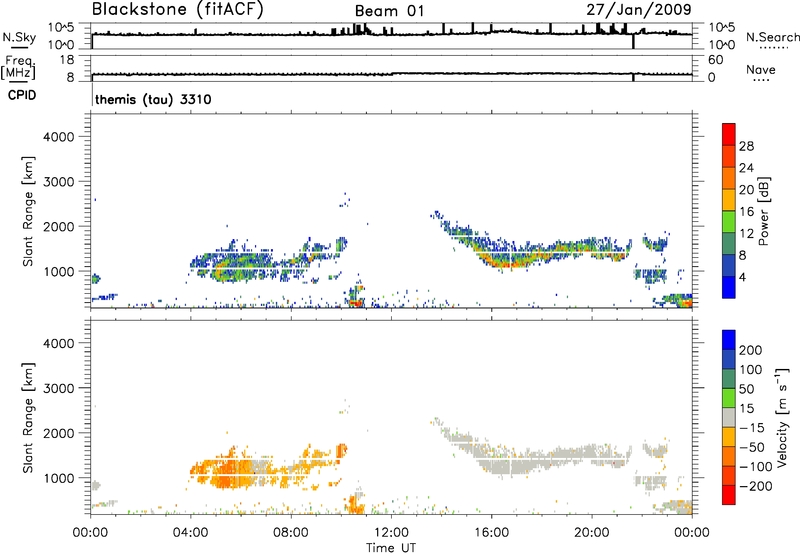800x554 pixels.
Task: Click the "N.Search" legend label
Action: [x=772, y=37]
